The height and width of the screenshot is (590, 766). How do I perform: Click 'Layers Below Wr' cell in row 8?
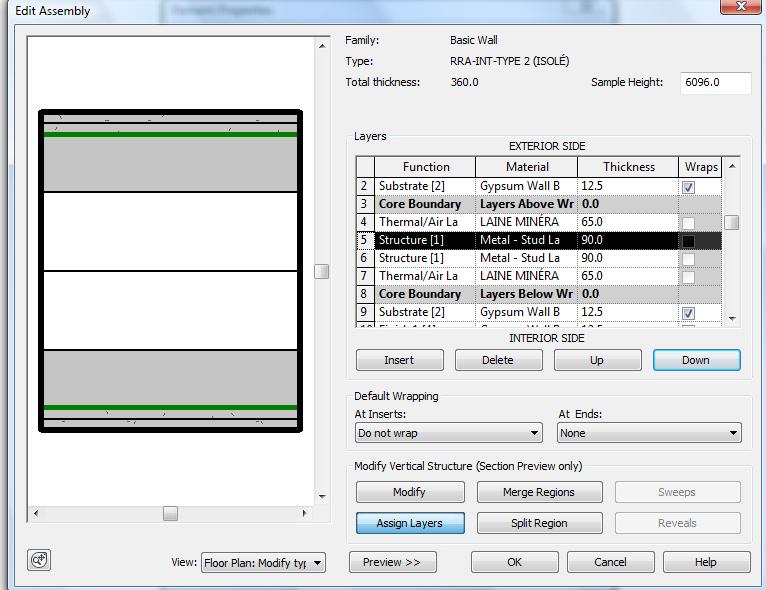point(527,294)
